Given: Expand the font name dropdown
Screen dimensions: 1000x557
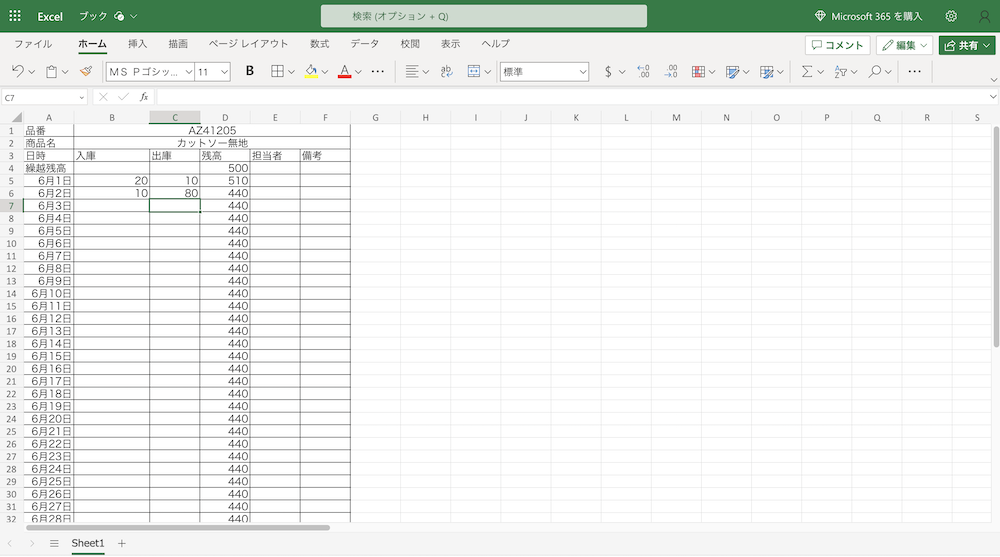Looking at the screenshot, I should [x=188, y=72].
